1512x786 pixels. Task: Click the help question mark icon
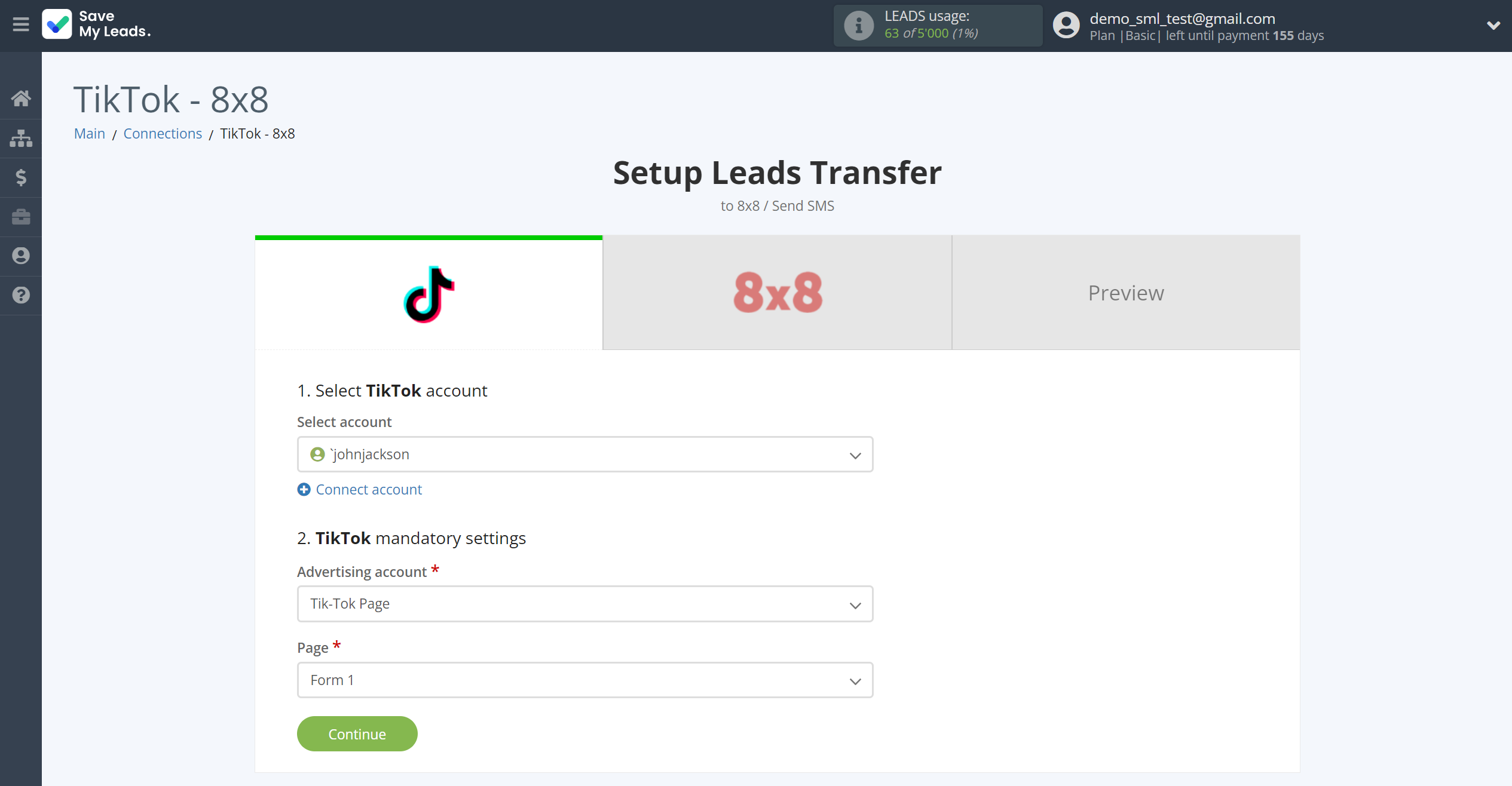(21, 296)
